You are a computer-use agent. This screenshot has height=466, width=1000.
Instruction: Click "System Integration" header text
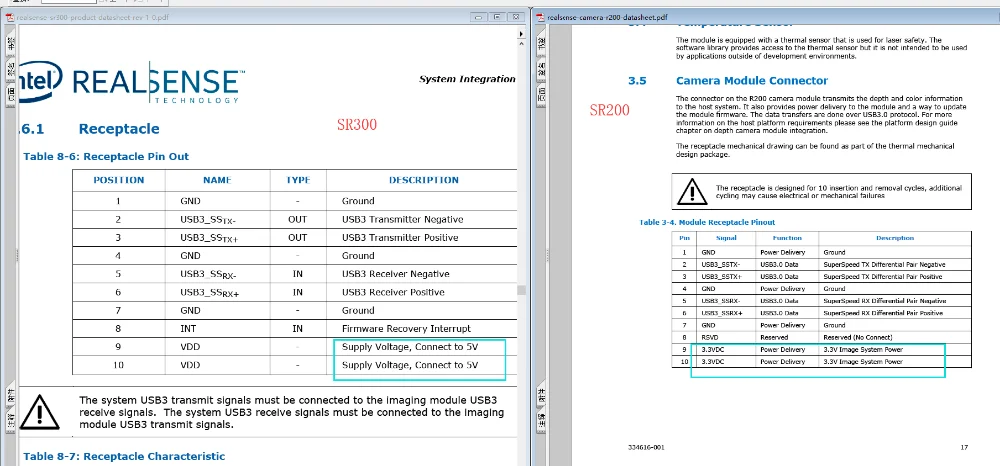click(467, 79)
